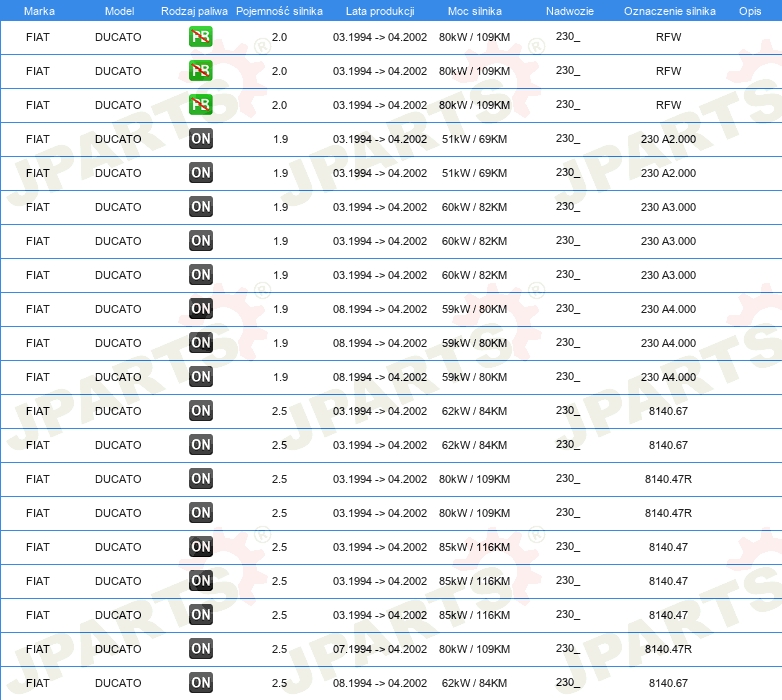Select the 230_ body cell in the 07.1994 row
782x700 pixels.
click(x=568, y=648)
